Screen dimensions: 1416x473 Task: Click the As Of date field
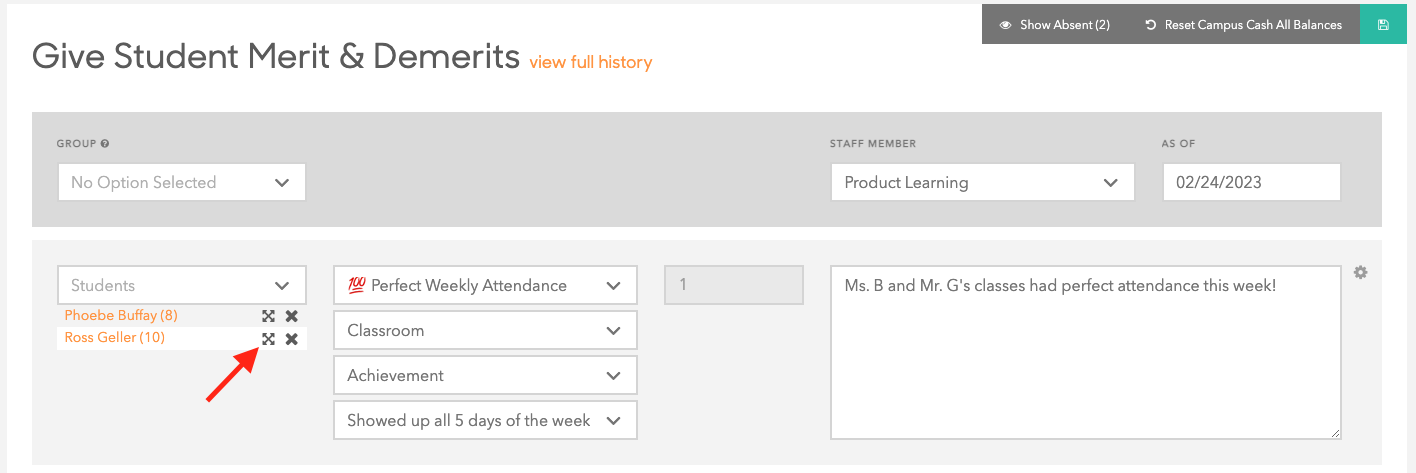(1251, 182)
